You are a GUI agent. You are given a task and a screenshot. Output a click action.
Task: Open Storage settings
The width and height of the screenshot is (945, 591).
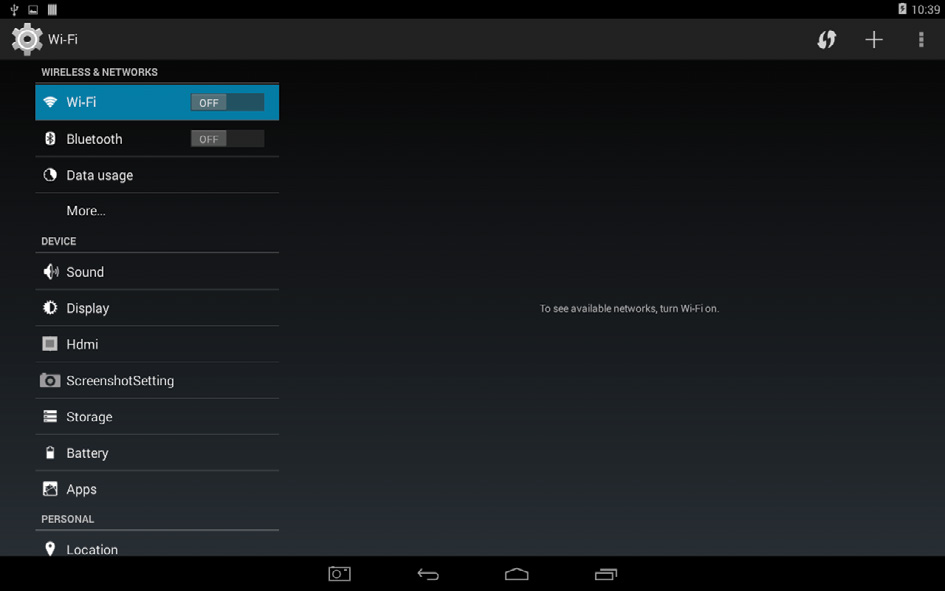coord(157,416)
